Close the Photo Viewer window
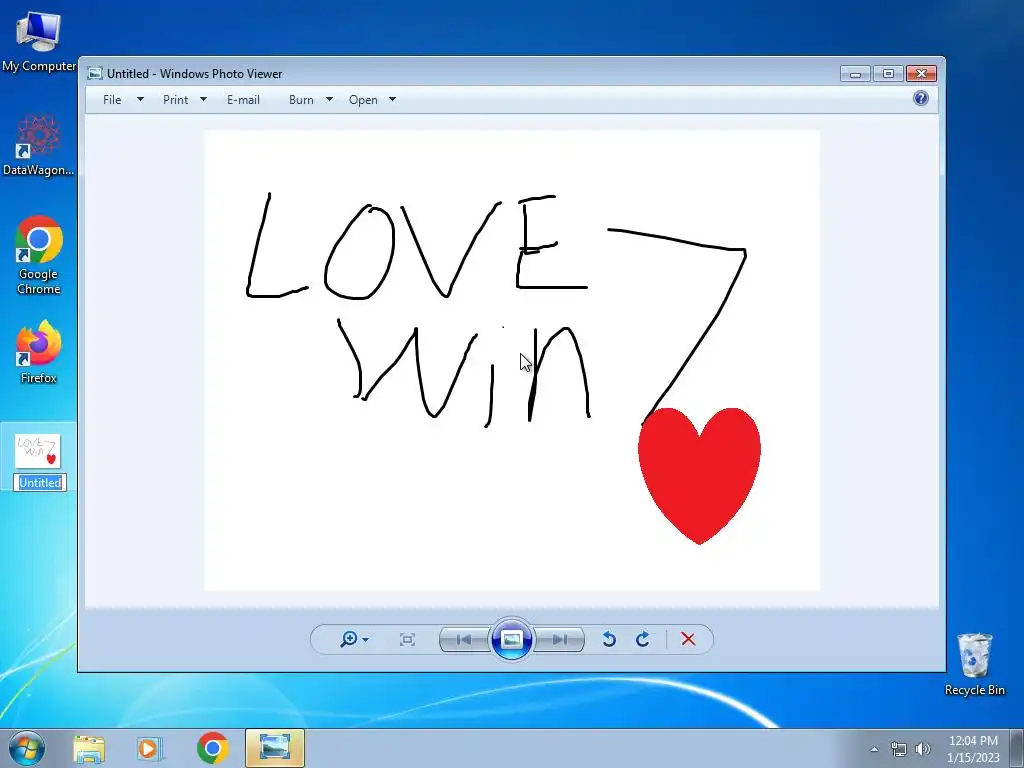 [921, 73]
